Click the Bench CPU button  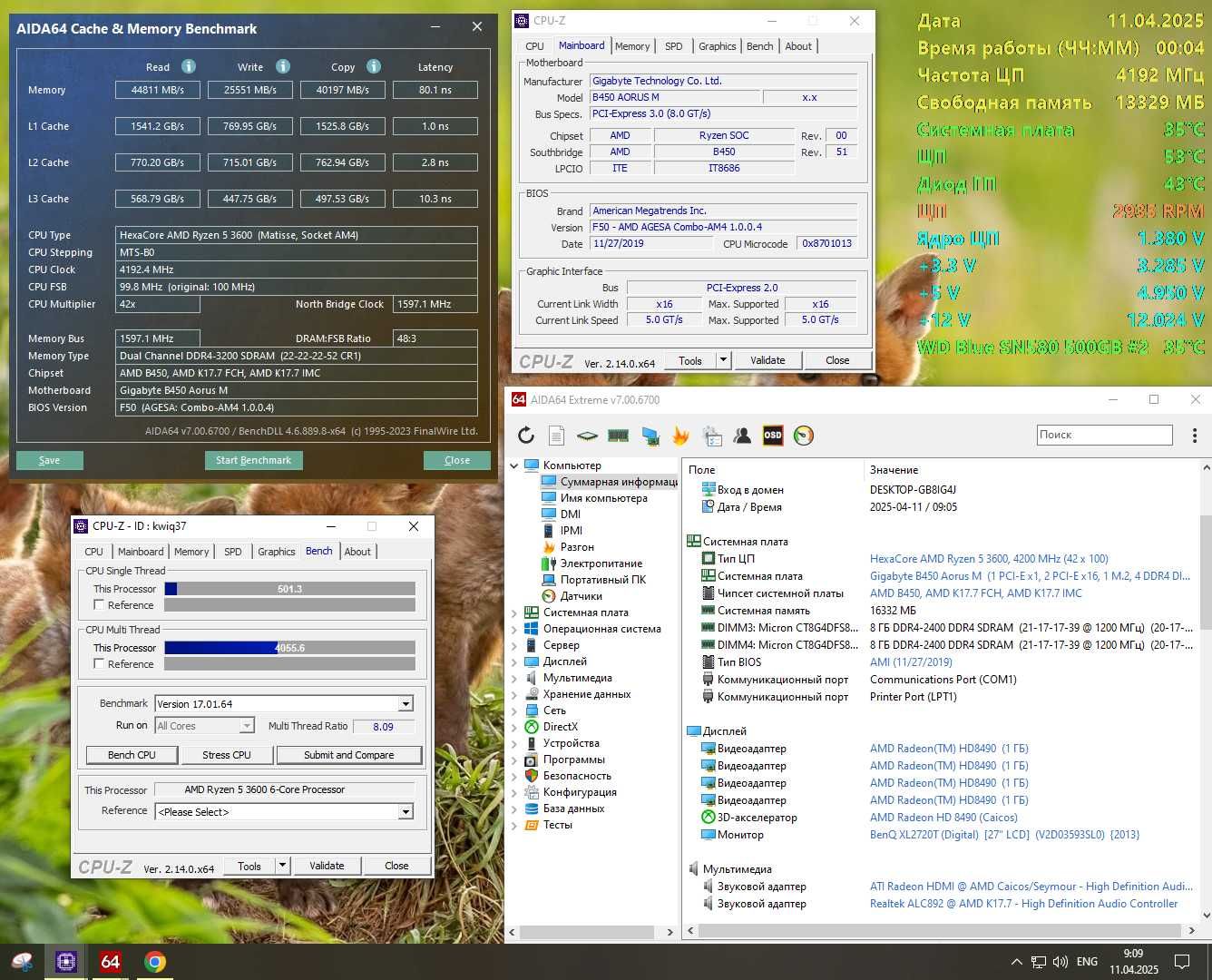pos(132,755)
